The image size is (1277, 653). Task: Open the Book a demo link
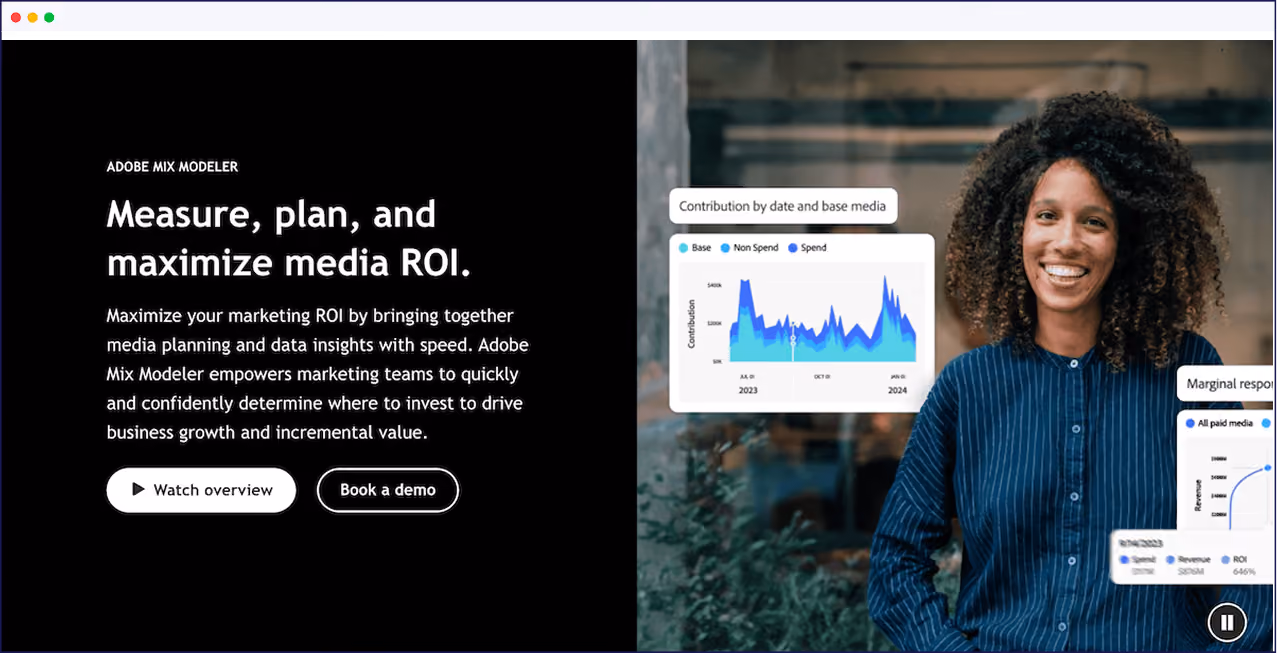tap(388, 490)
